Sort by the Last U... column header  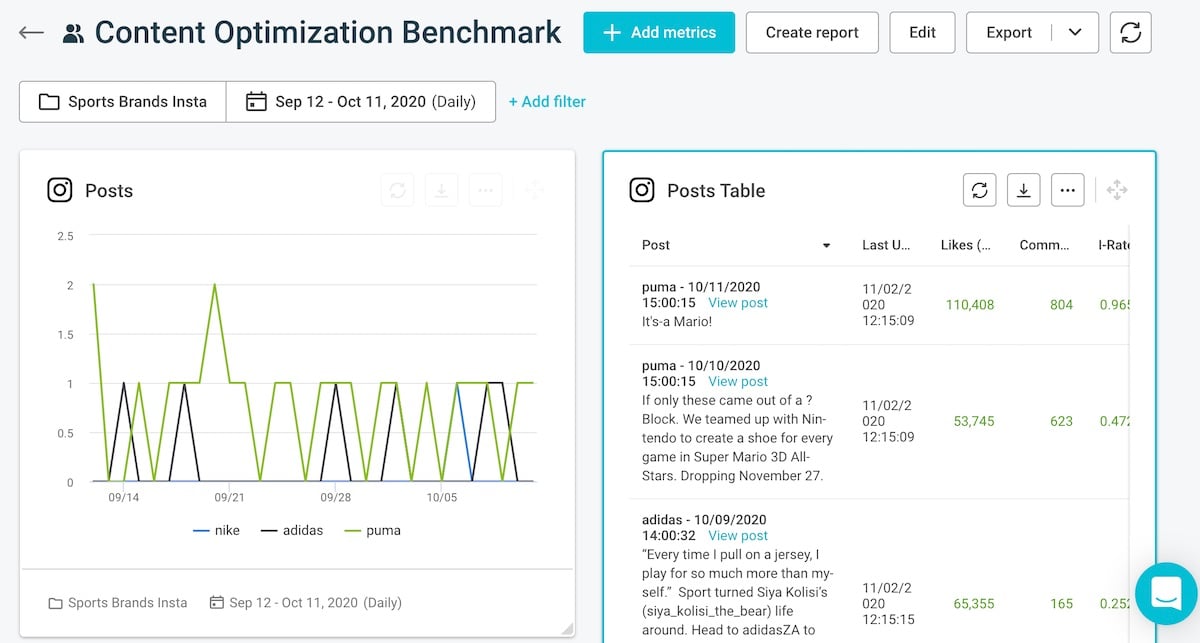[x=886, y=245]
